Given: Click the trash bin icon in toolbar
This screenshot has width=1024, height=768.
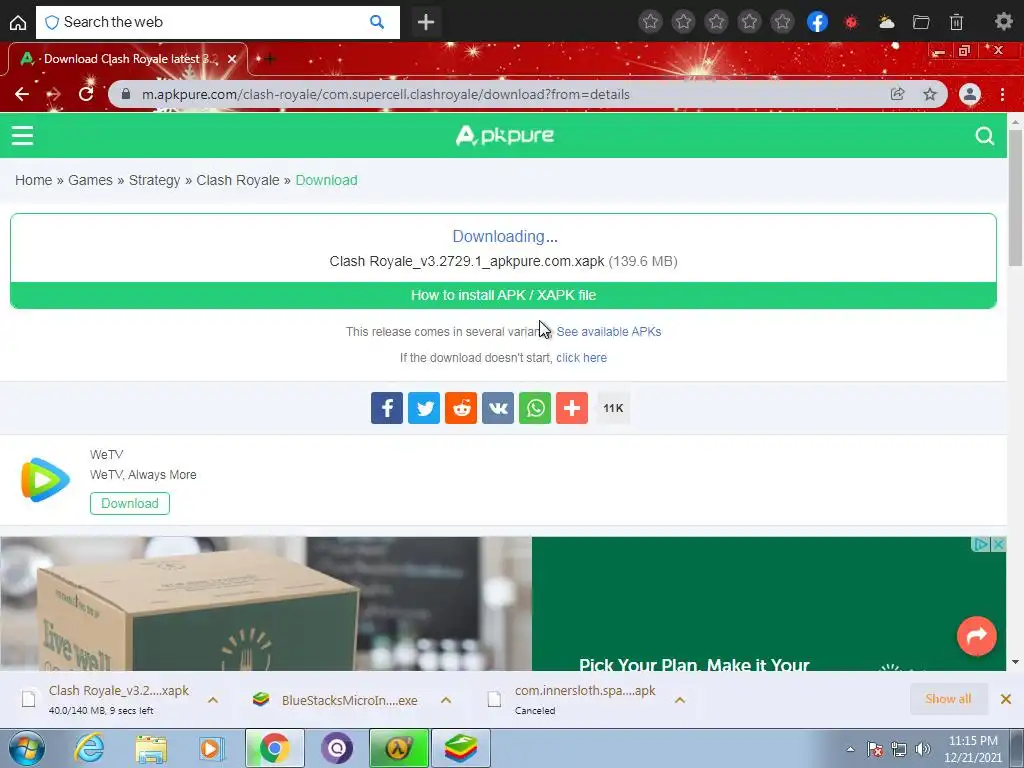Looking at the screenshot, I should click(x=956, y=22).
